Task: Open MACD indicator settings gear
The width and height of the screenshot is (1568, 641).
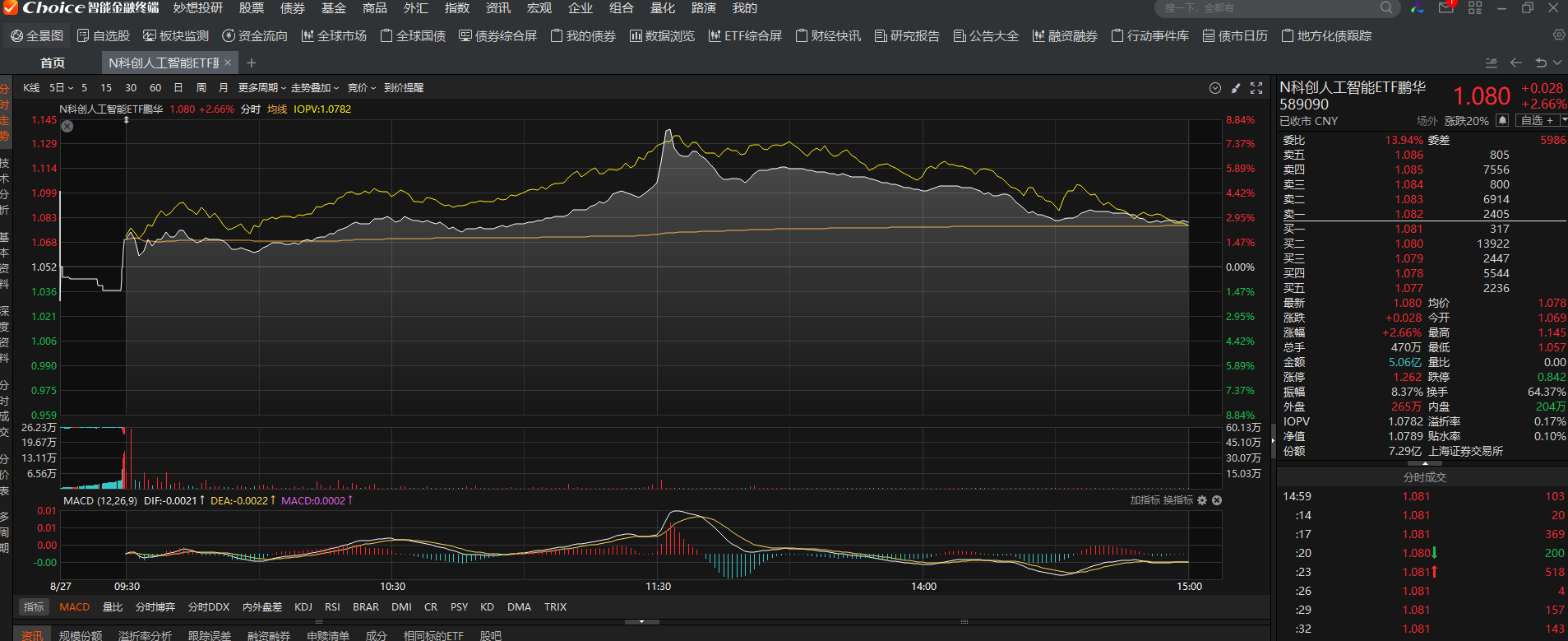Action: tap(1202, 500)
